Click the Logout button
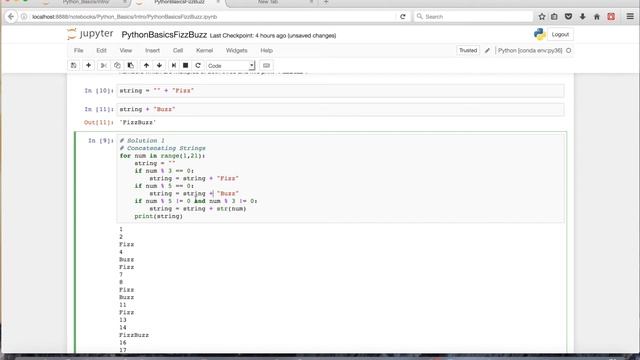The width and height of the screenshot is (640, 360). tap(560, 35)
